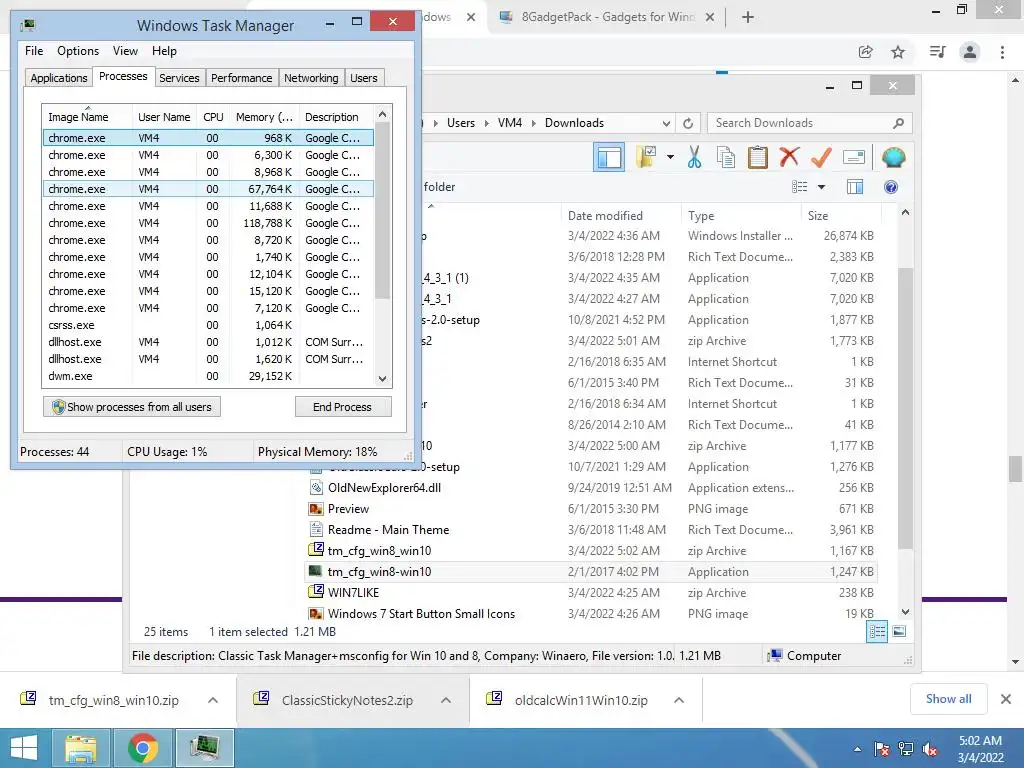Select the dwm.exe process row
The width and height of the screenshot is (1024, 768).
point(208,376)
